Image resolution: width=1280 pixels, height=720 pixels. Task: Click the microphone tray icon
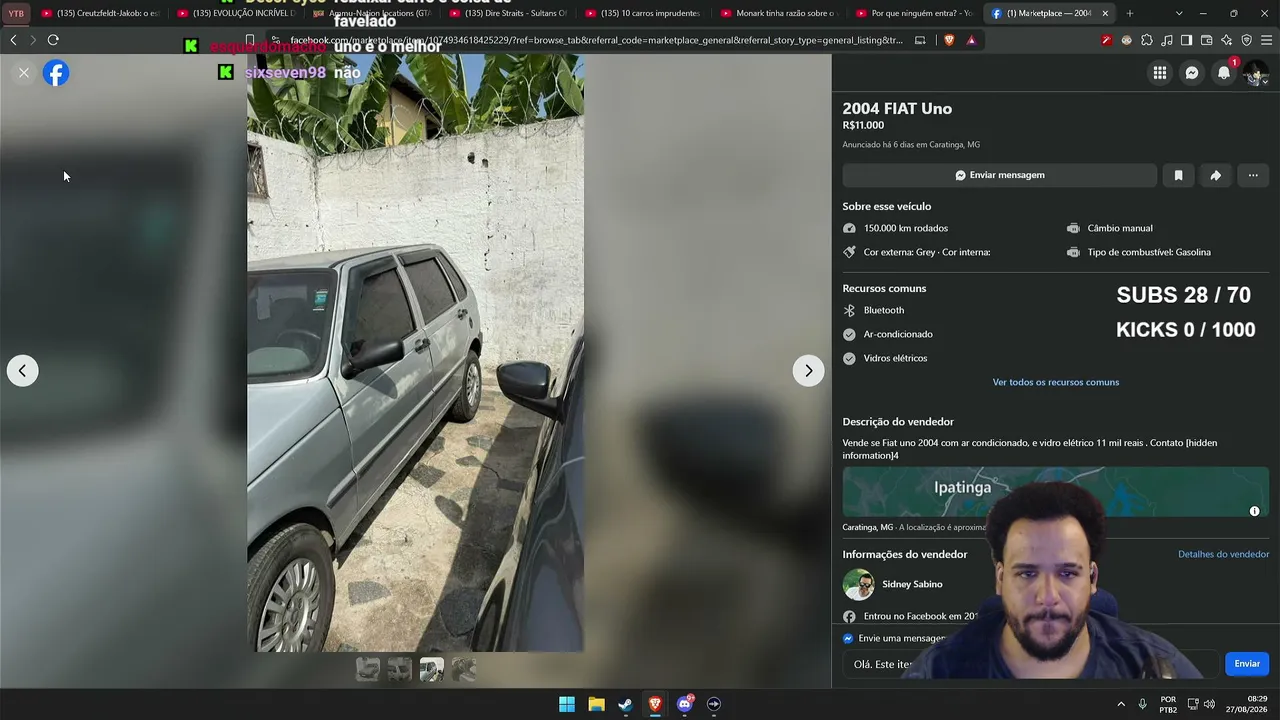coord(1142,704)
